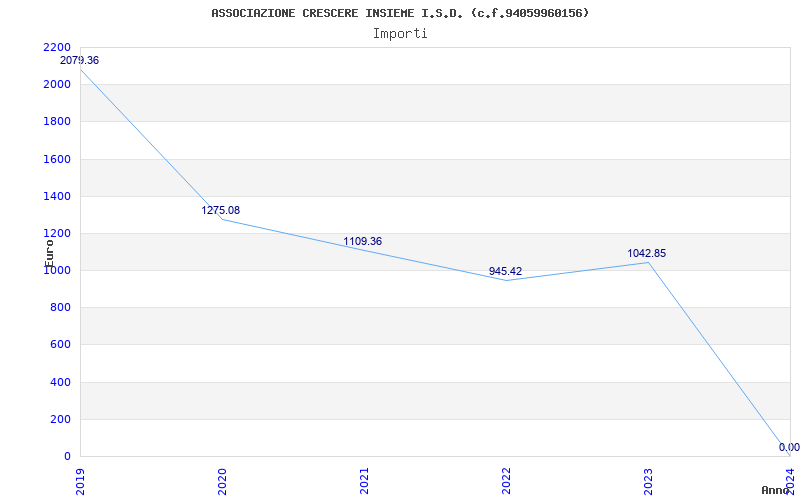Click the 2021 x-axis label

click(x=364, y=481)
